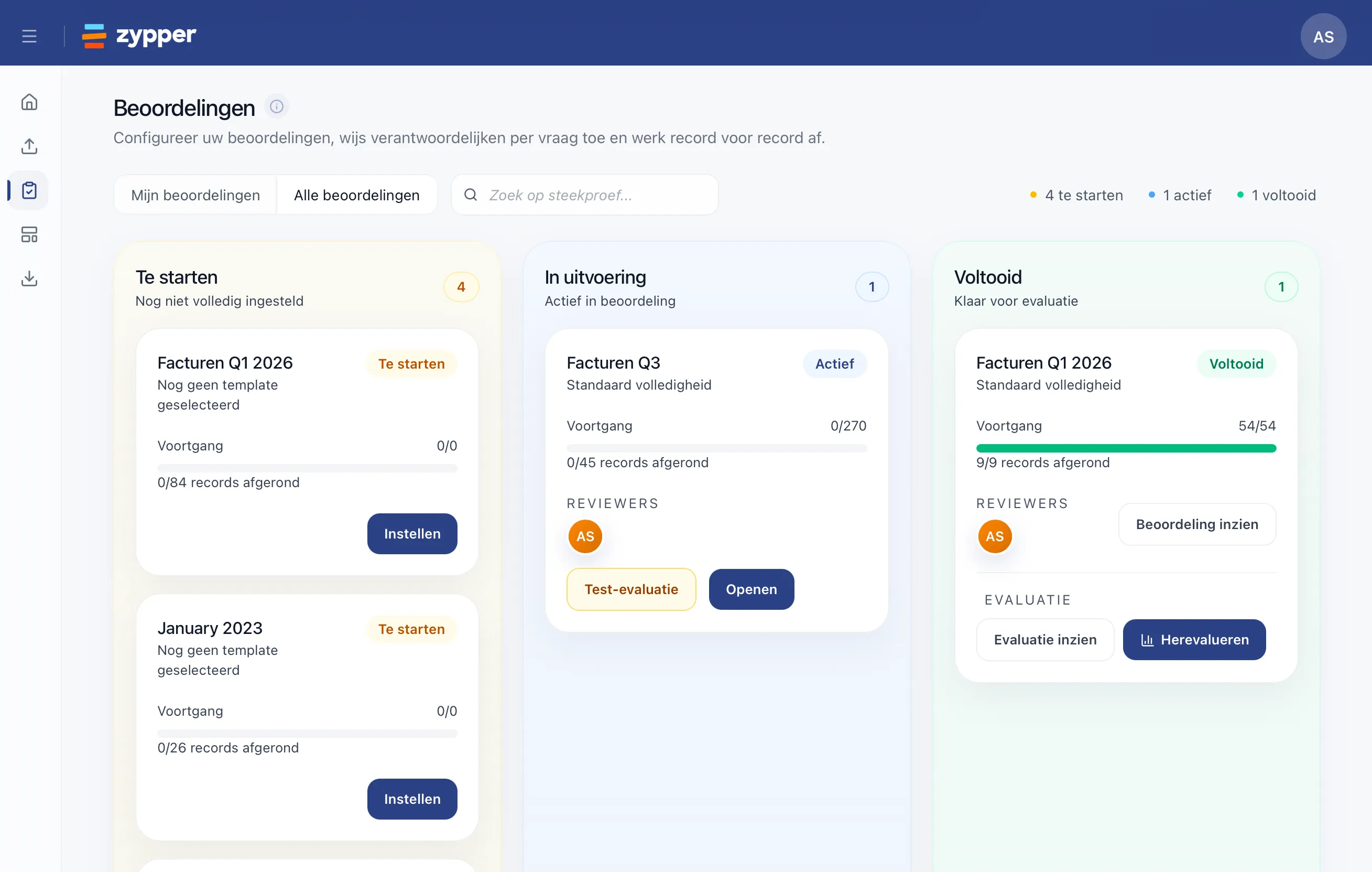Click the '1 voltooid' status indicator
Screen dimensions: 1372x872
(x=1276, y=195)
